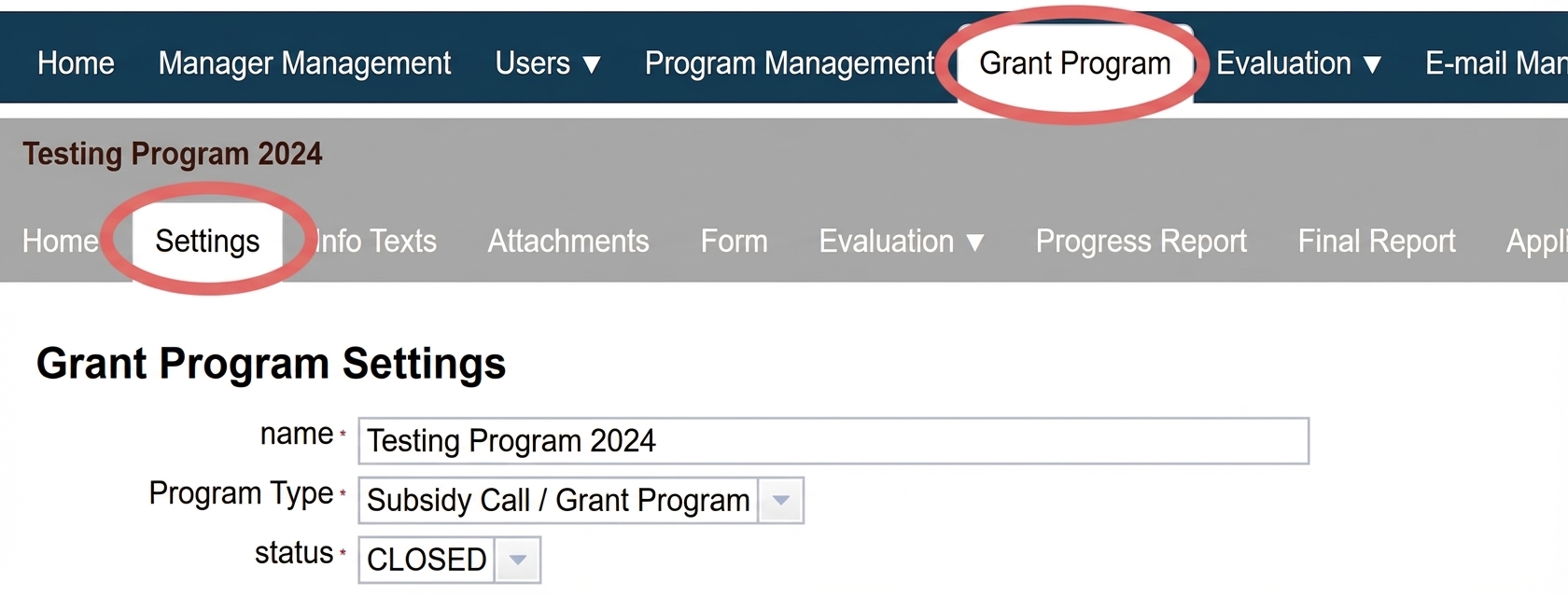This screenshot has height=595, width=1568.
Task: Expand the top bar Evaluation menu
Action: [x=1298, y=63]
